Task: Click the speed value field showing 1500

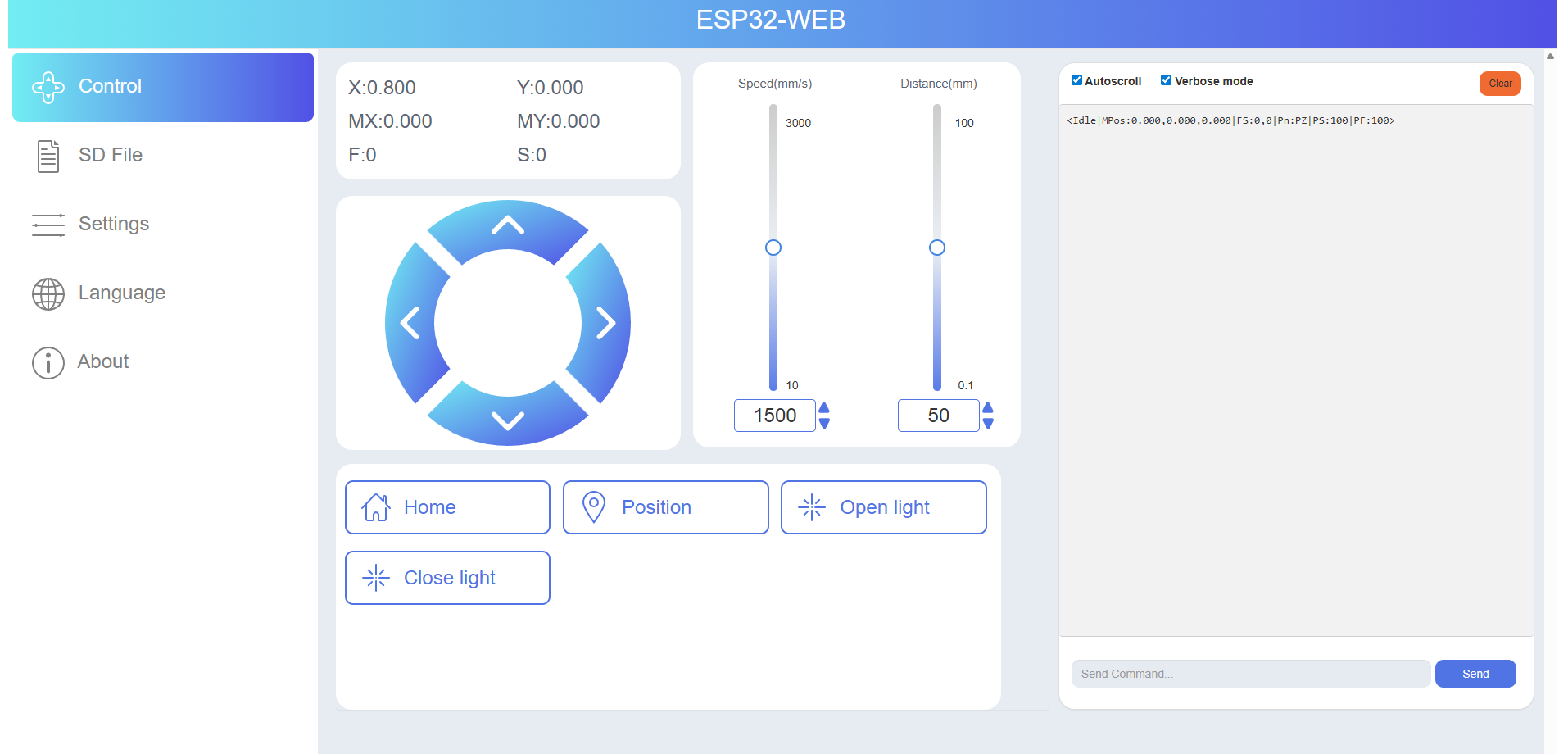Action: [775, 416]
